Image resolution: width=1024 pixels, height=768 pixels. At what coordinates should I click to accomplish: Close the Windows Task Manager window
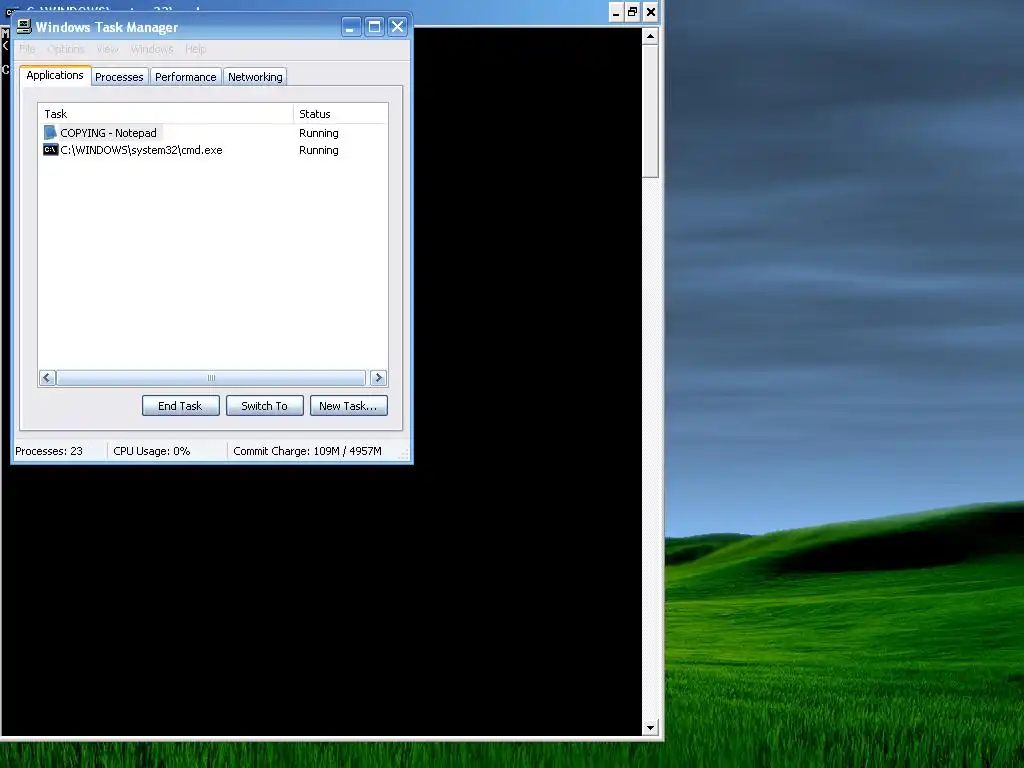pyautogui.click(x=397, y=26)
